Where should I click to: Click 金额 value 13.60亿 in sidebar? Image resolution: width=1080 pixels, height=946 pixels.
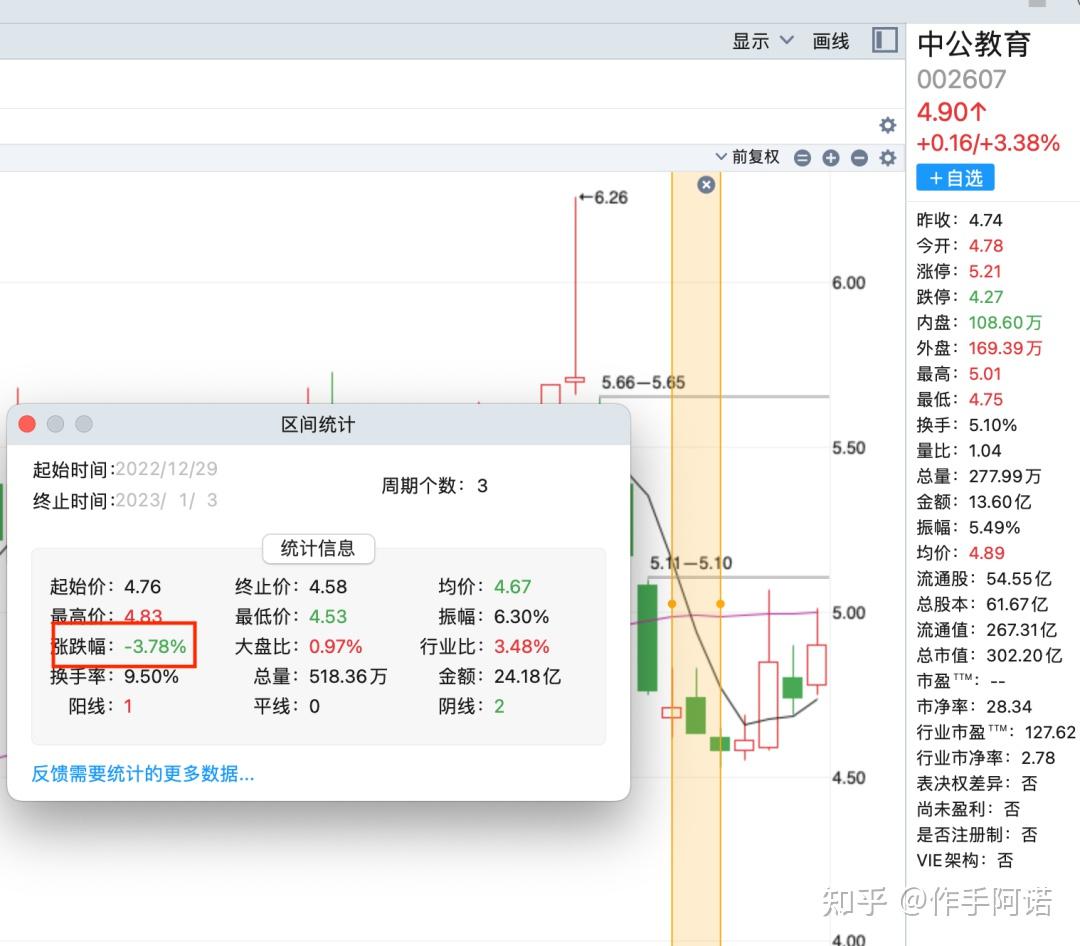click(1000, 502)
